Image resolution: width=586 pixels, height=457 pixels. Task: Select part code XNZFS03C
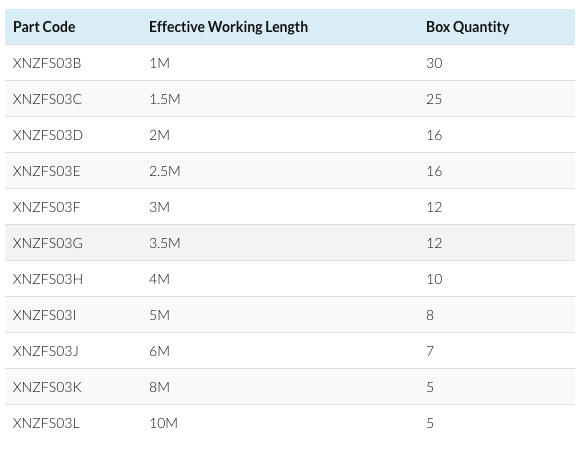[47, 99]
